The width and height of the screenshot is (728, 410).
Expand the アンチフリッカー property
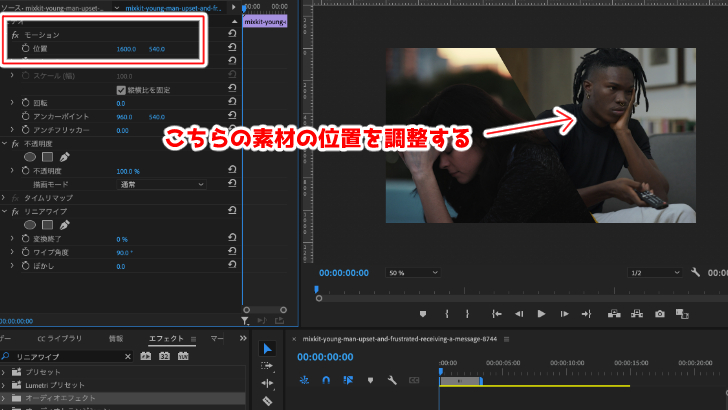(12, 129)
